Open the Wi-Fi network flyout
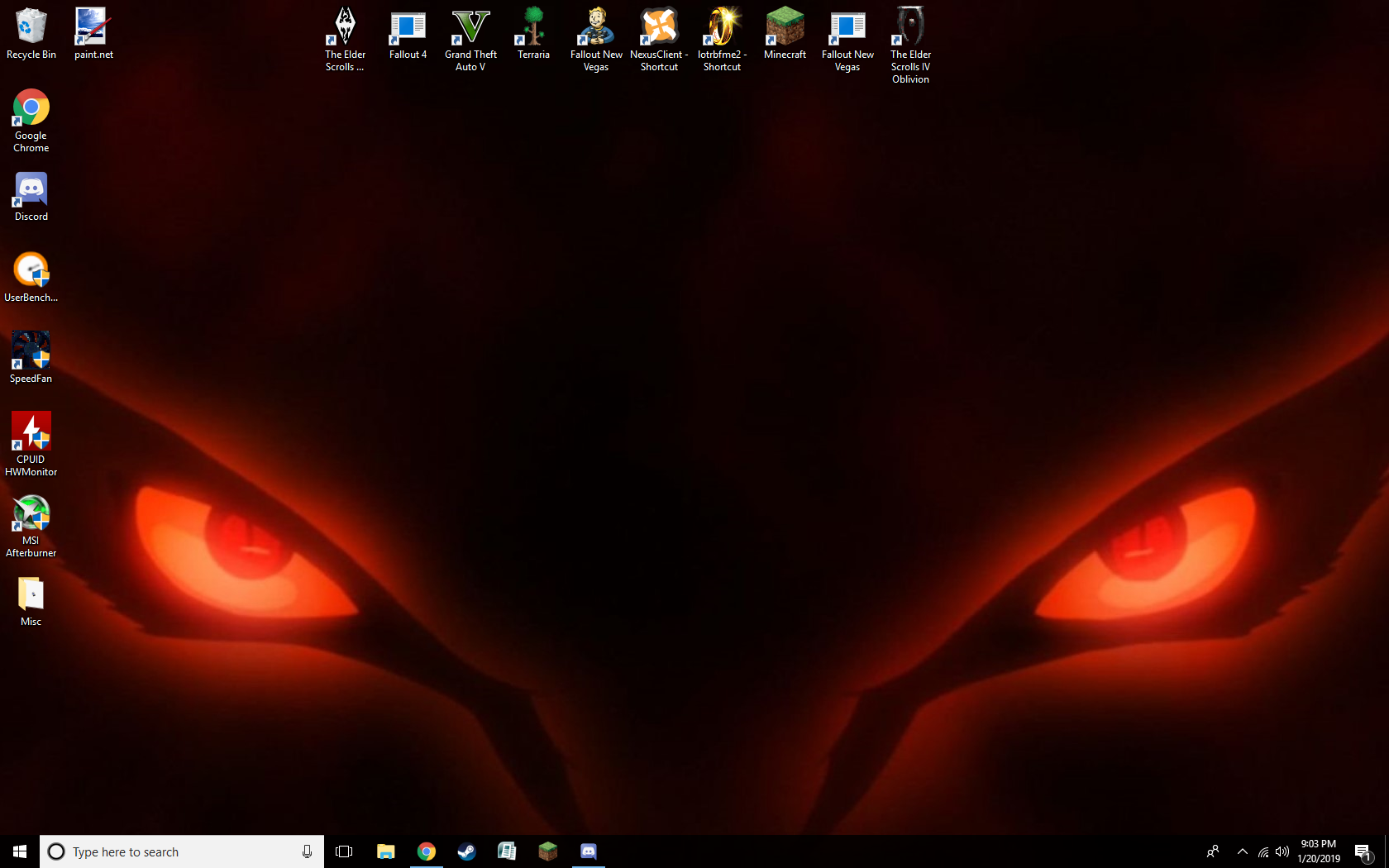 pos(1263,851)
